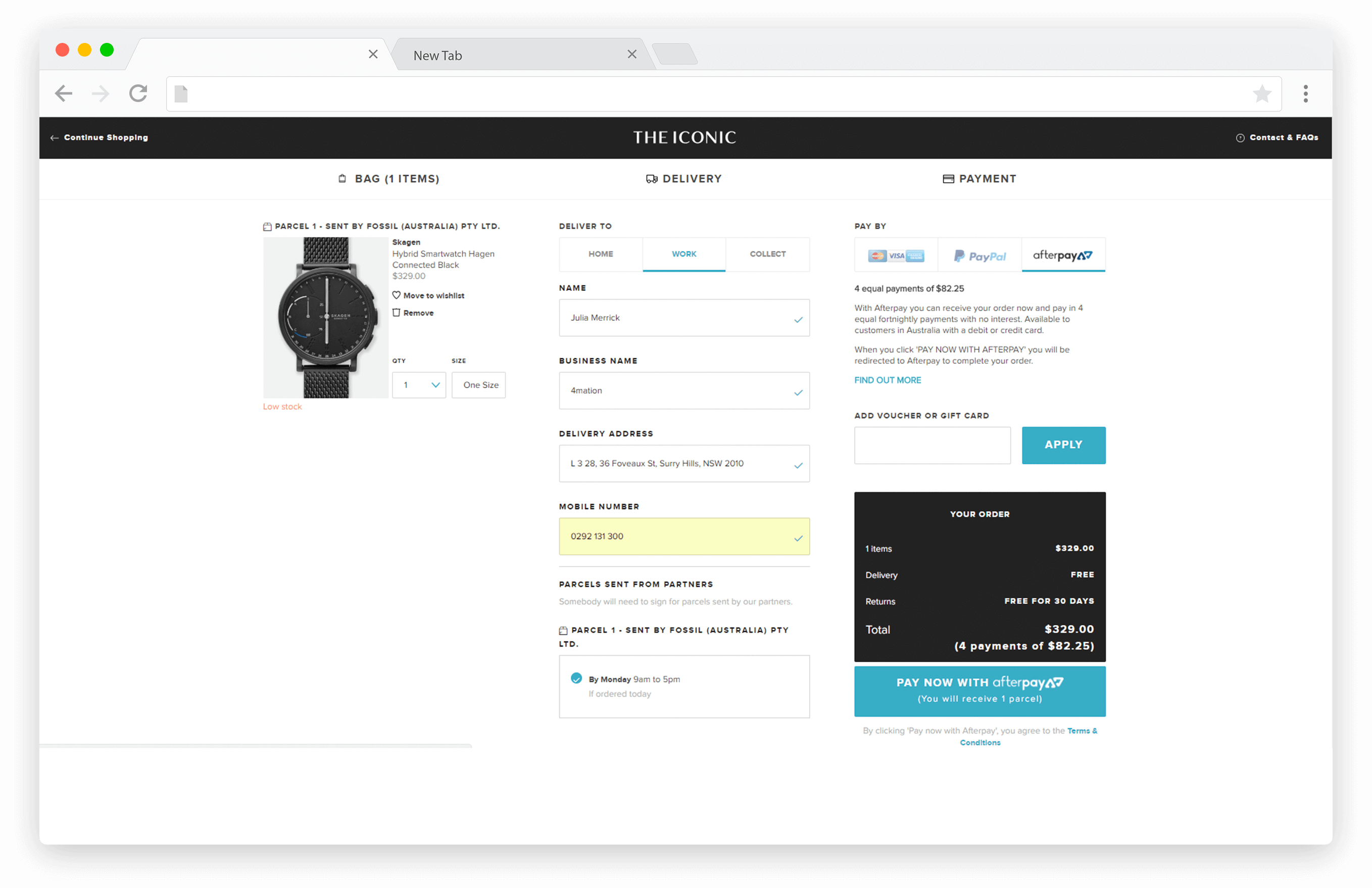This screenshot has width=1372, height=888.
Task: Select PayPal payment option
Action: [979, 255]
